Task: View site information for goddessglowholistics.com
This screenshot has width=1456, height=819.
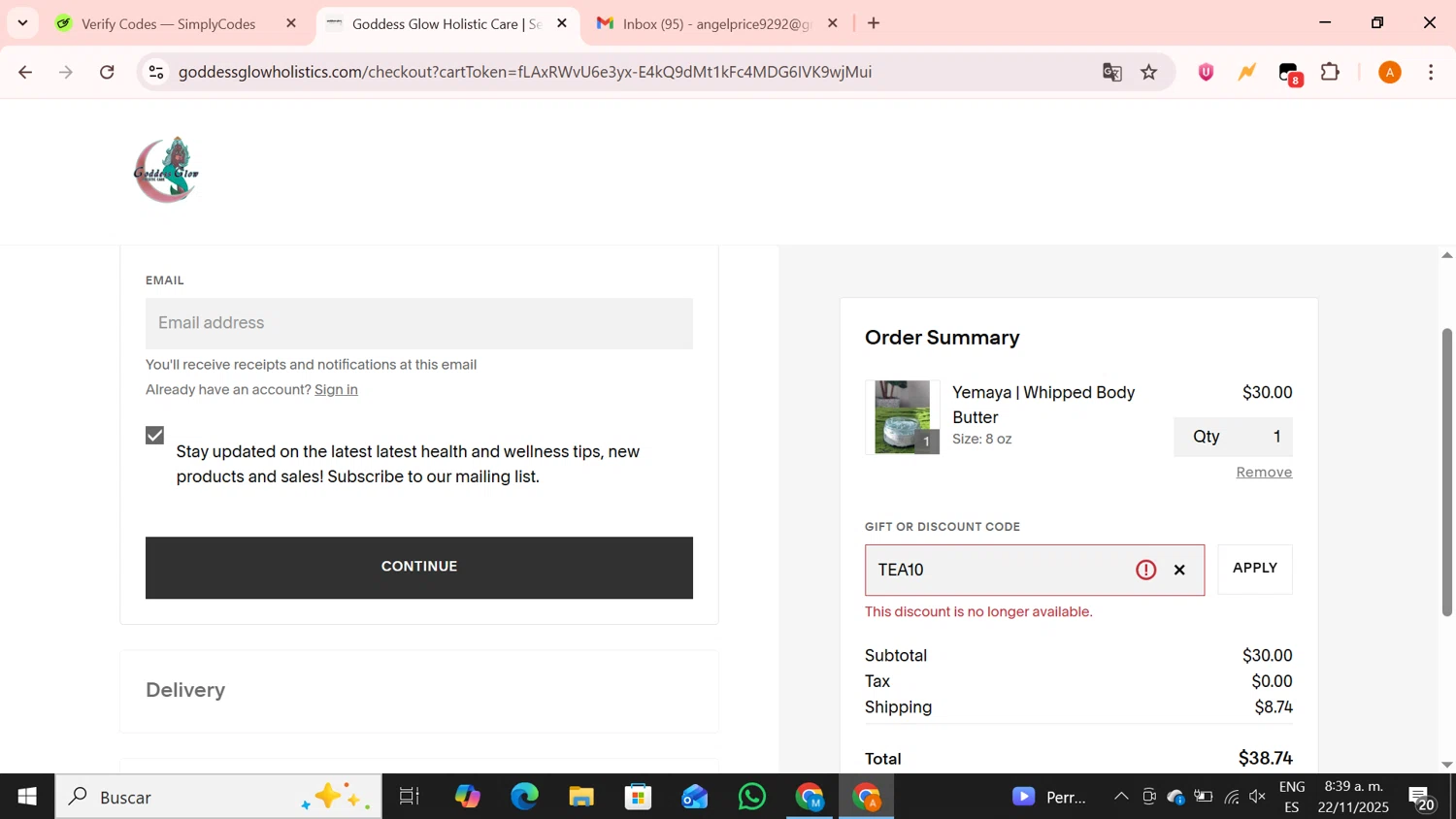Action: pyautogui.click(x=156, y=72)
